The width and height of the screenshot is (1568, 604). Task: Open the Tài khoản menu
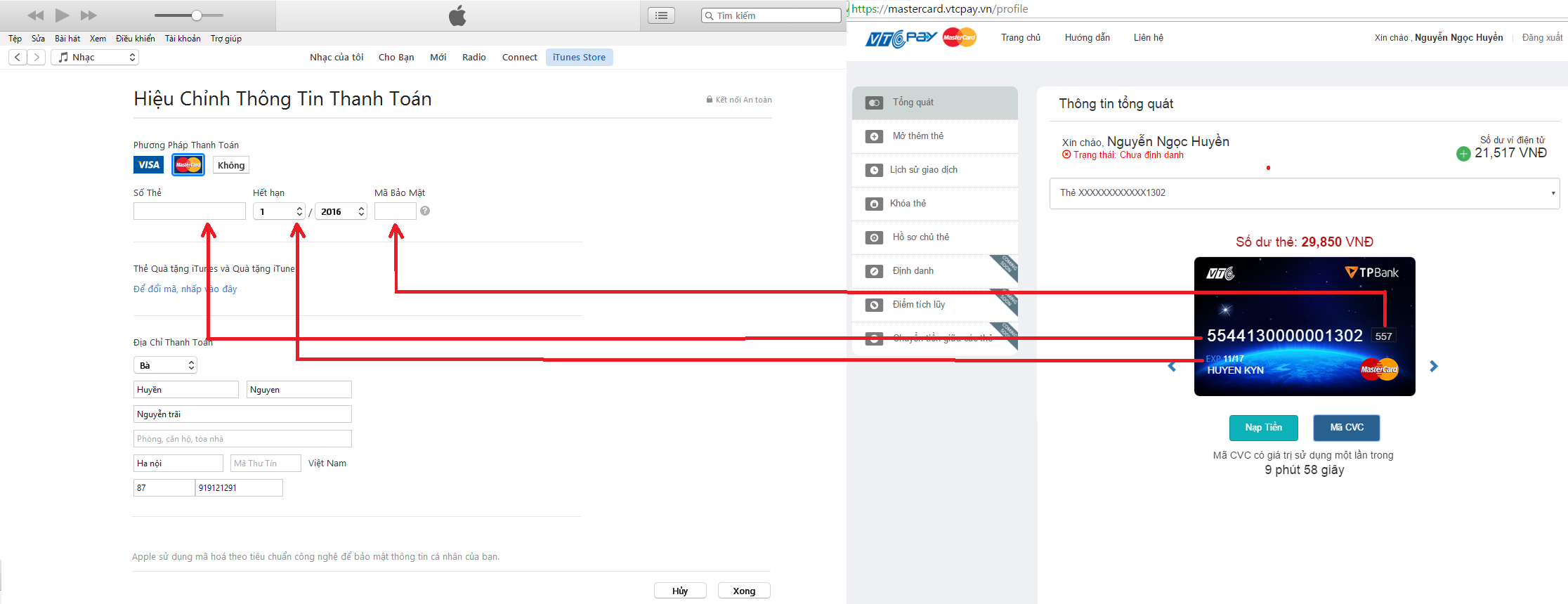click(x=183, y=39)
